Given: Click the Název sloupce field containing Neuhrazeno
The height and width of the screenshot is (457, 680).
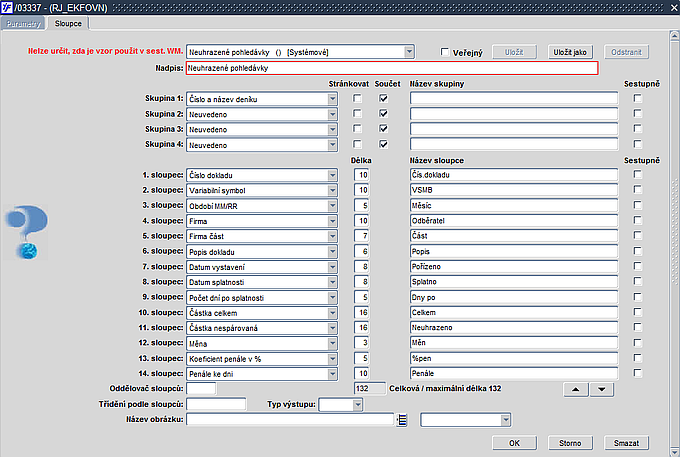Looking at the screenshot, I should 514,327.
